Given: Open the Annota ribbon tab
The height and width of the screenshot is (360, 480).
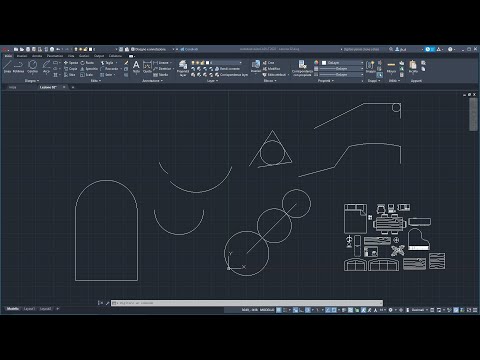Looking at the screenshot, I should 37,56.
